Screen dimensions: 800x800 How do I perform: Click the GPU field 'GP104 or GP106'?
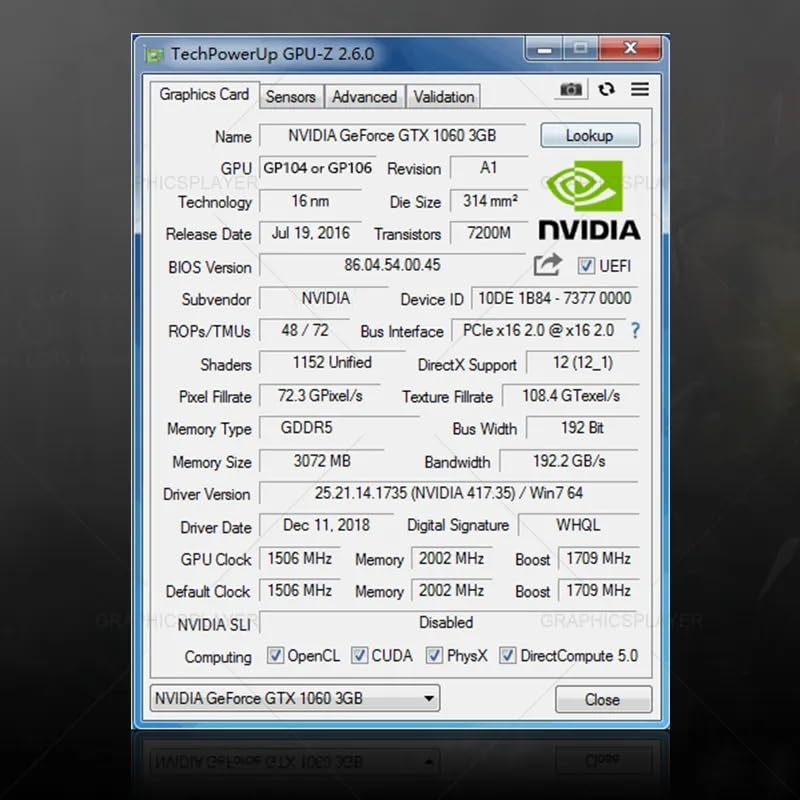click(x=317, y=168)
